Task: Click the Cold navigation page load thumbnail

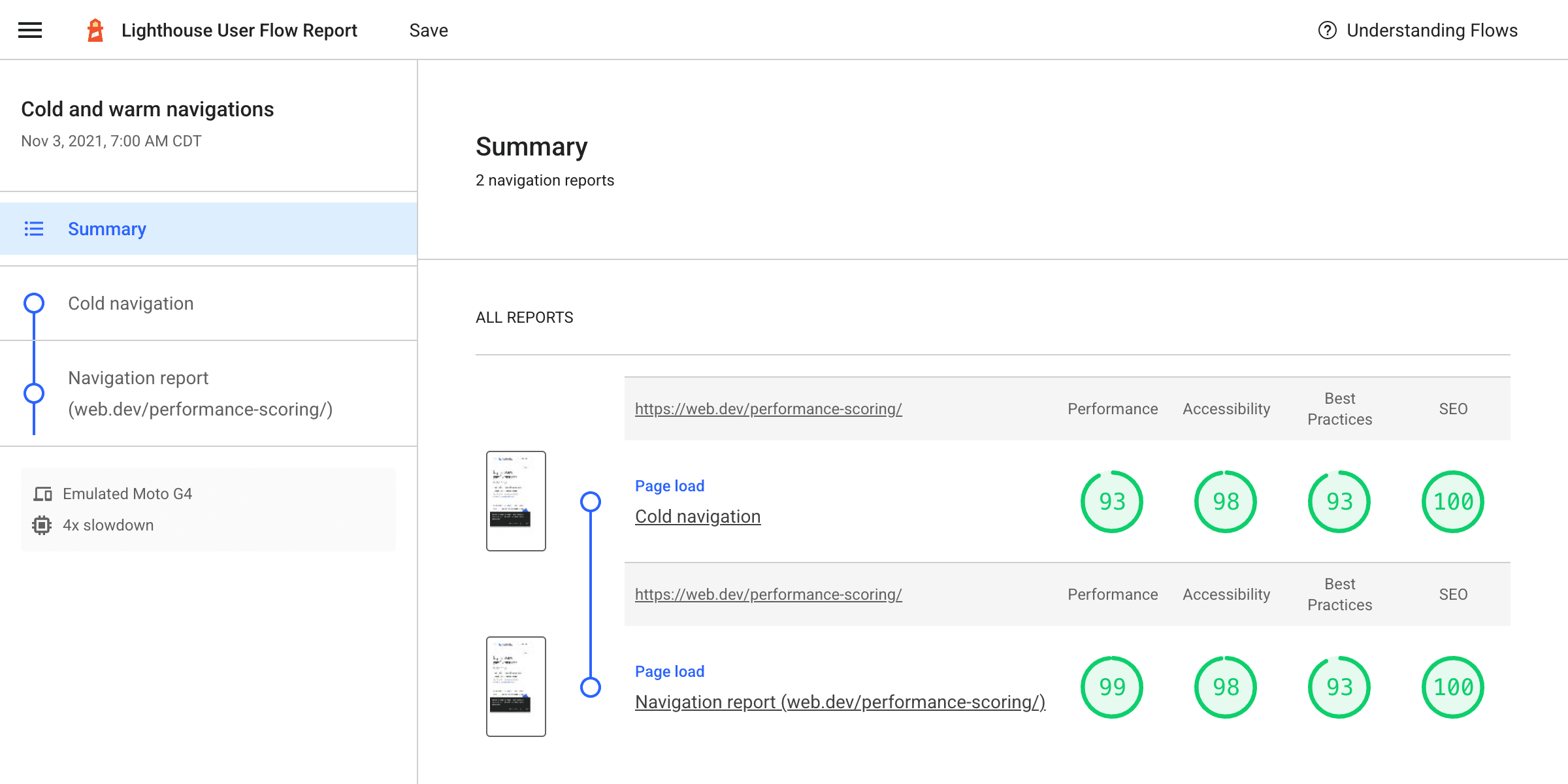Action: pyautogui.click(x=515, y=500)
